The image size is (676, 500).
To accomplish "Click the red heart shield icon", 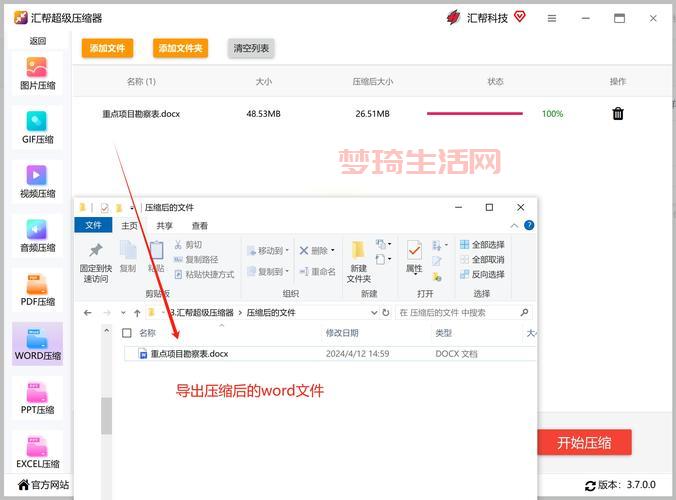I will (x=520, y=17).
